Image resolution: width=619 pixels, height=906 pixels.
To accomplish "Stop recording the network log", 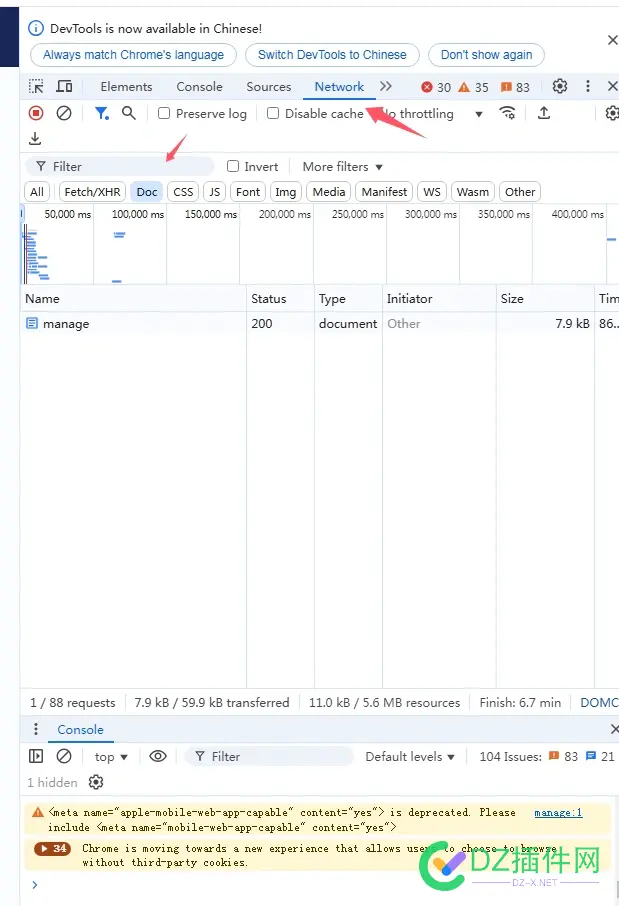I will (36, 114).
